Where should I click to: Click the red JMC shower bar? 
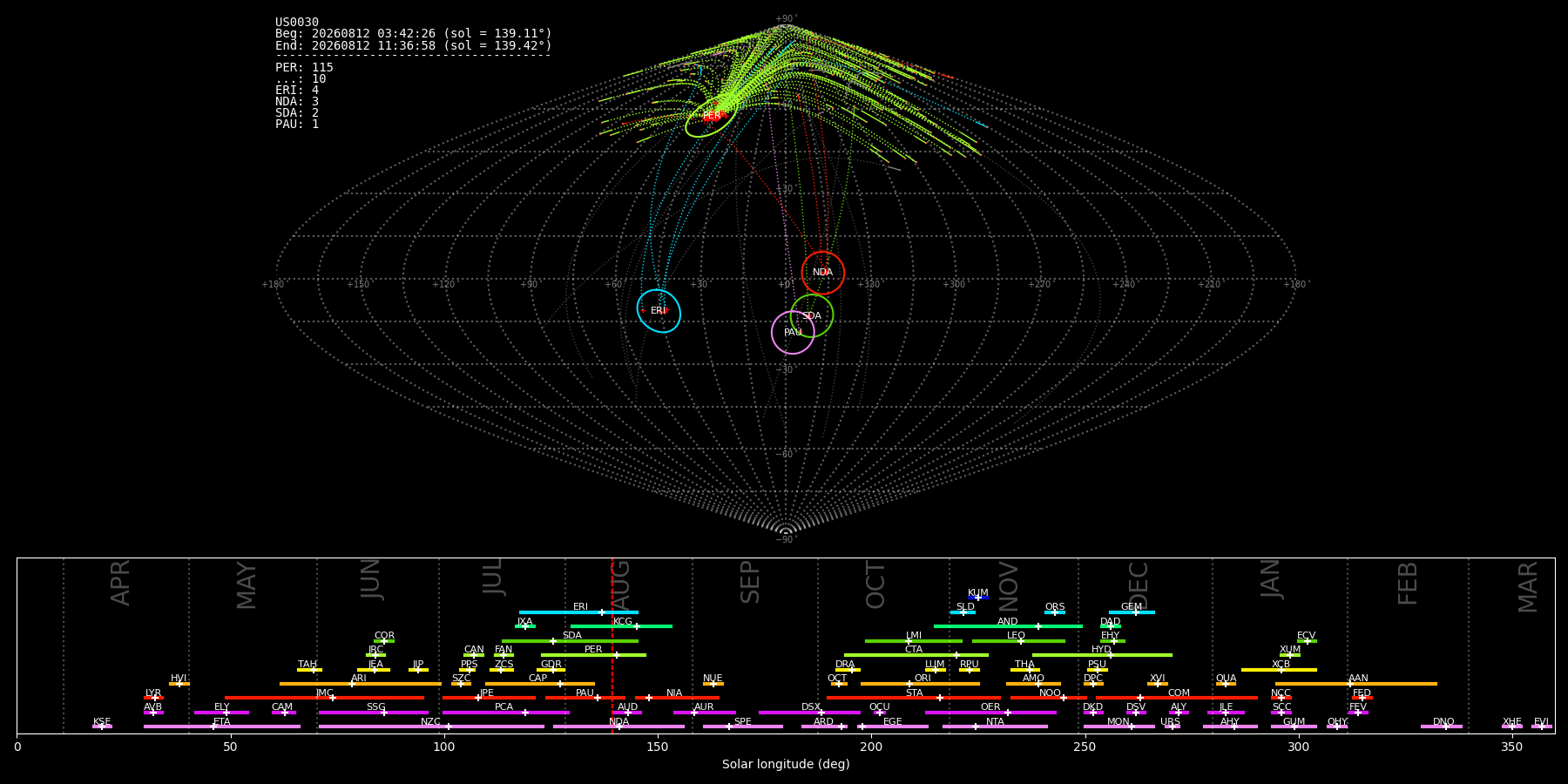tap(324, 698)
